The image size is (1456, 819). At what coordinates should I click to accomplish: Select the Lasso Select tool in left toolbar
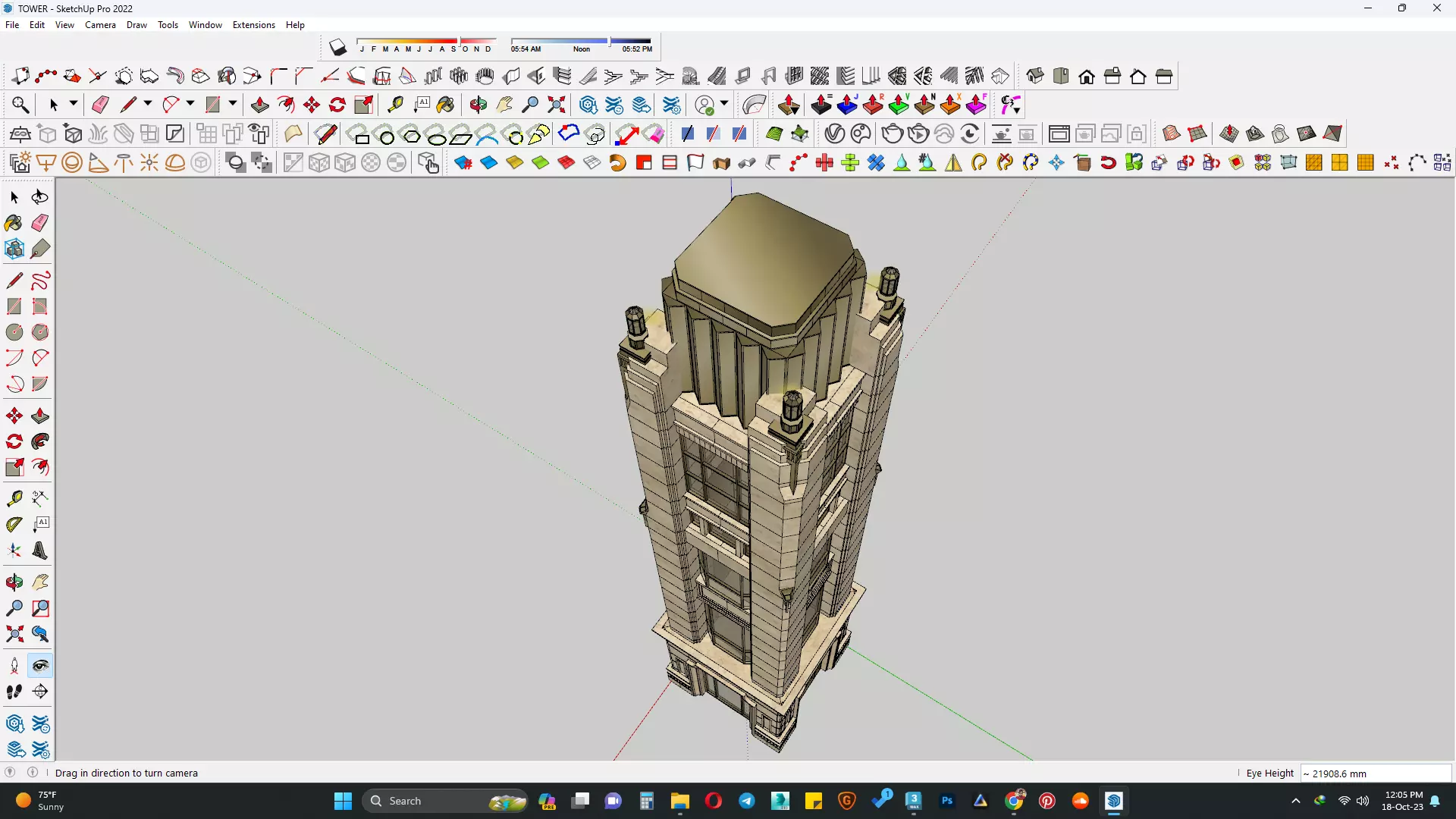pos(40,197)
